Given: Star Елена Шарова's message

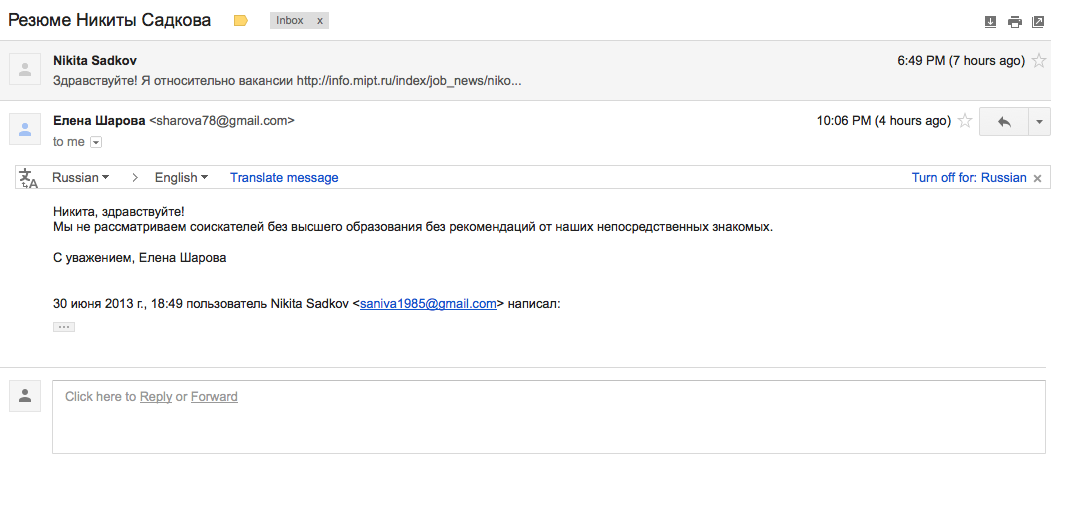Looking at the screenshot, I should pos(965,121).
